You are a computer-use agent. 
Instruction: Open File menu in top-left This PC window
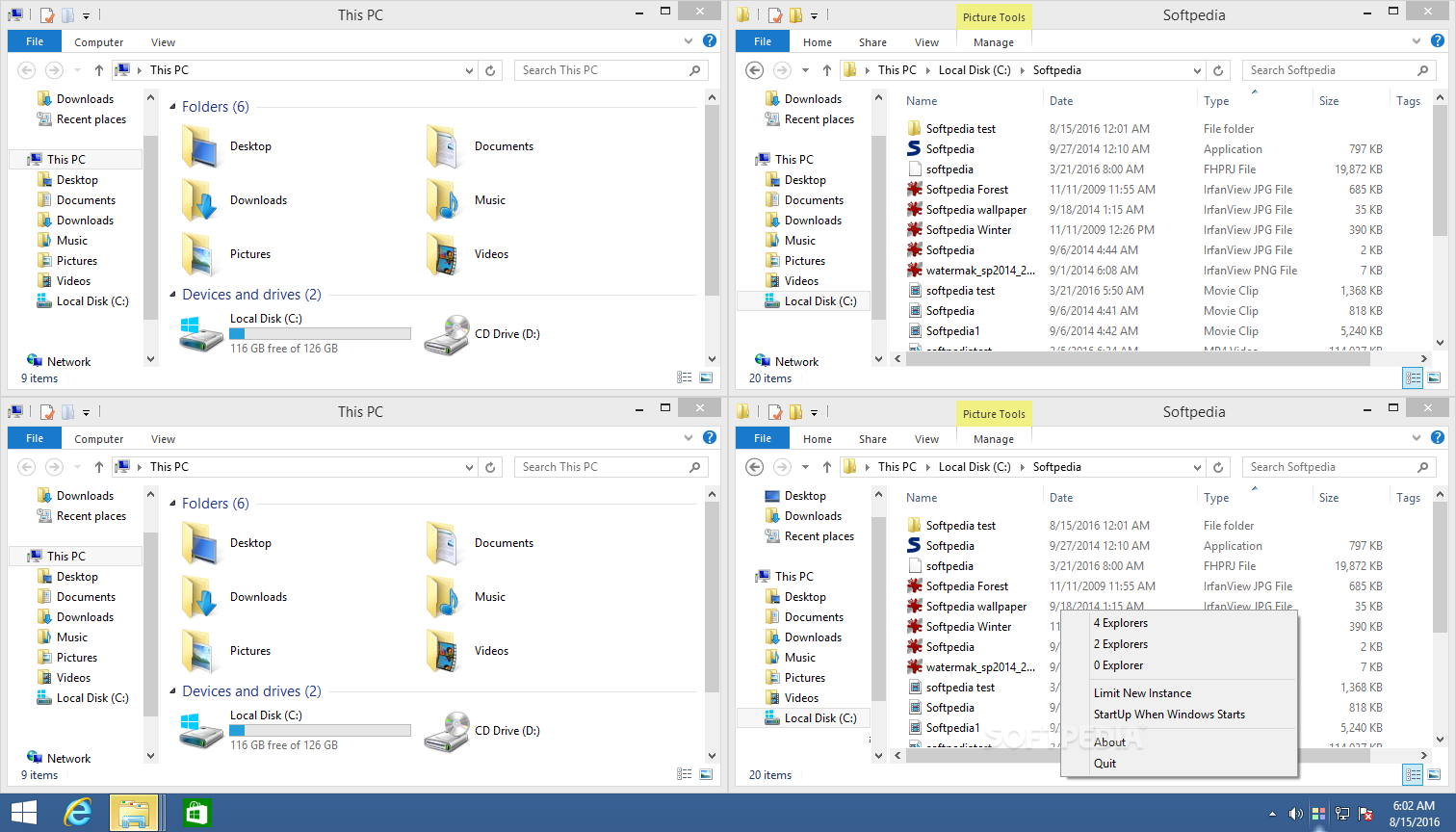click(35, 41)
